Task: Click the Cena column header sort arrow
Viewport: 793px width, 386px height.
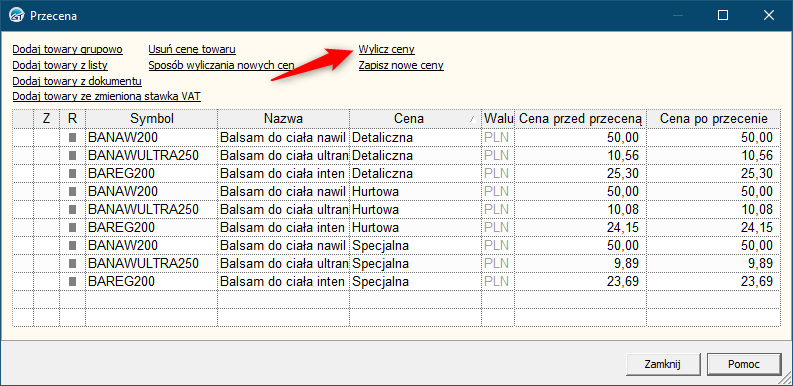Action: click(472, 119)
